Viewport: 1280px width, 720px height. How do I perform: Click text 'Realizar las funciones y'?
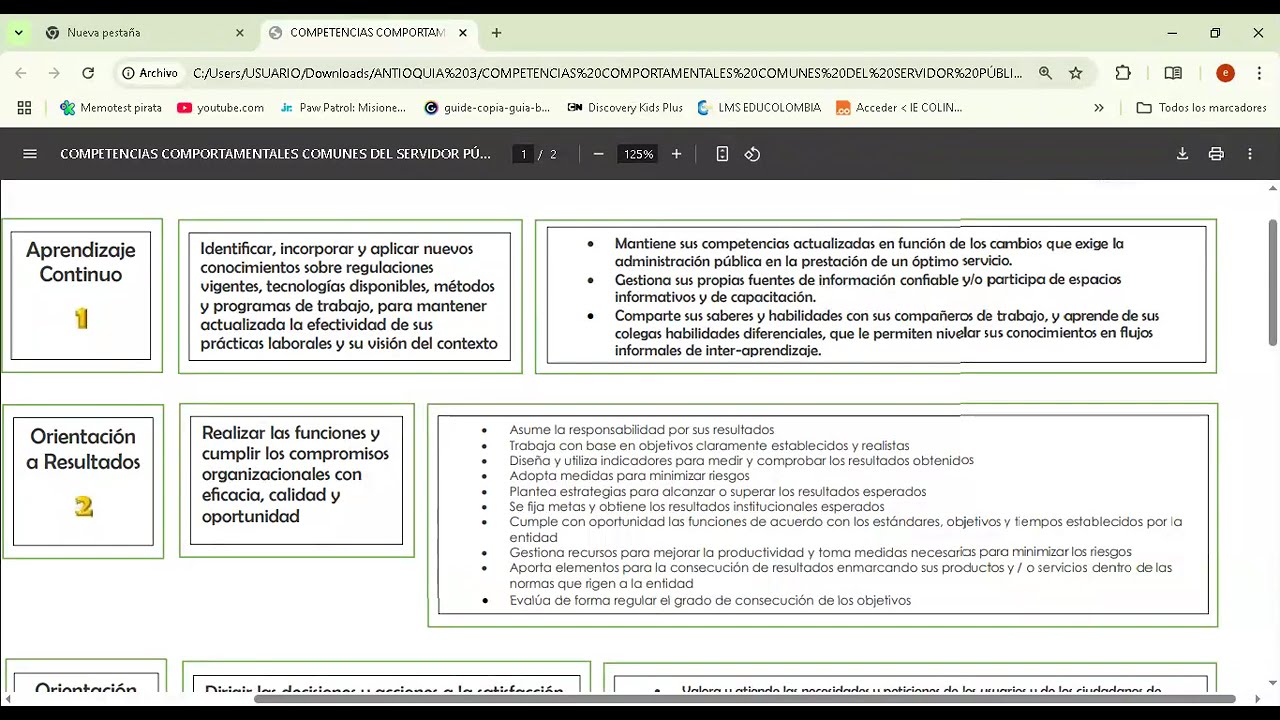click(291, 433)
